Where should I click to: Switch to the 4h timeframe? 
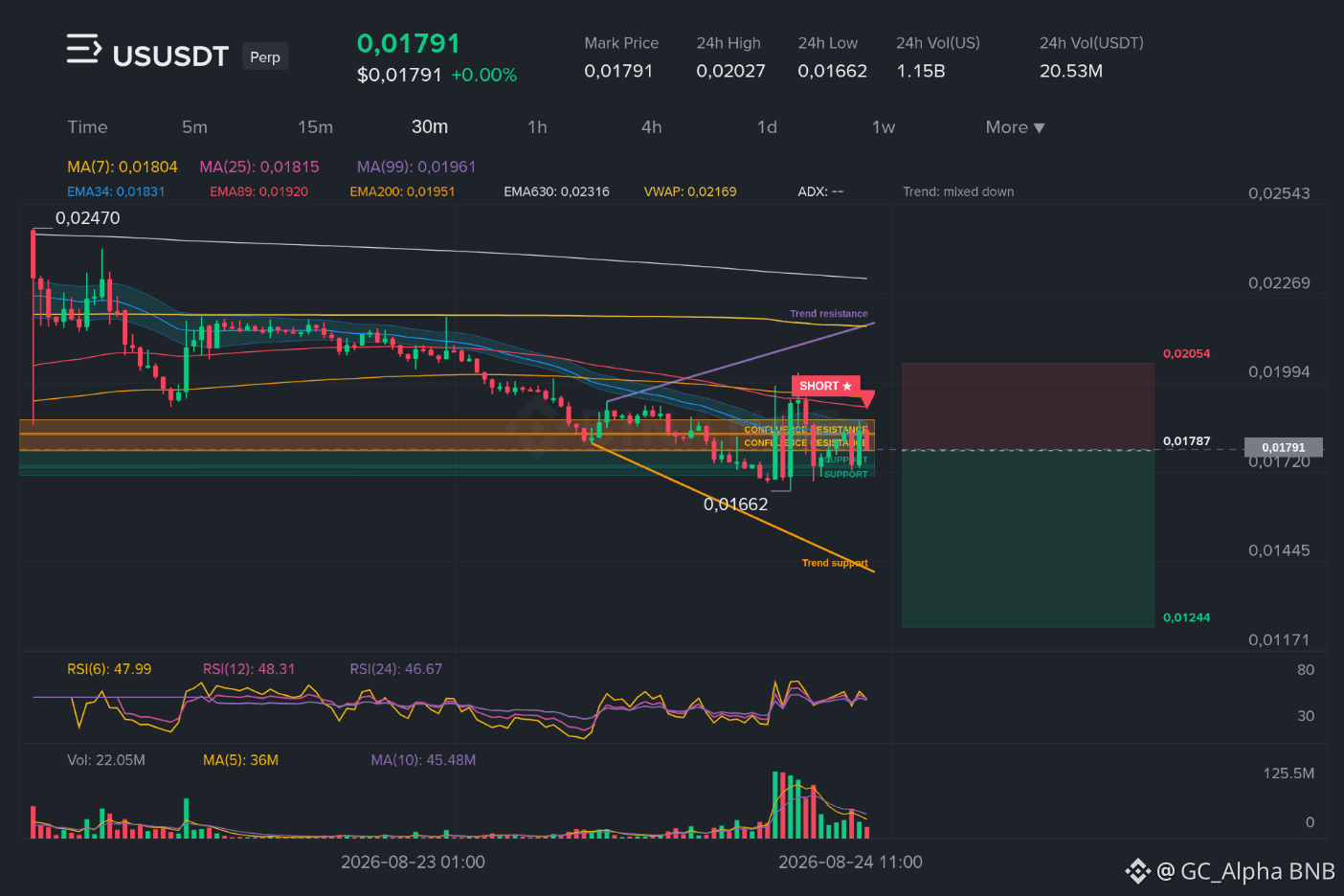coord(652,127)
